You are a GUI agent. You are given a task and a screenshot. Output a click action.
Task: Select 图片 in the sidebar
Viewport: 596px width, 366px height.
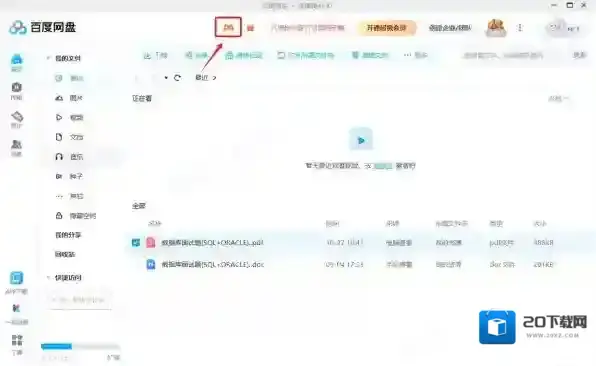point(76,98)
